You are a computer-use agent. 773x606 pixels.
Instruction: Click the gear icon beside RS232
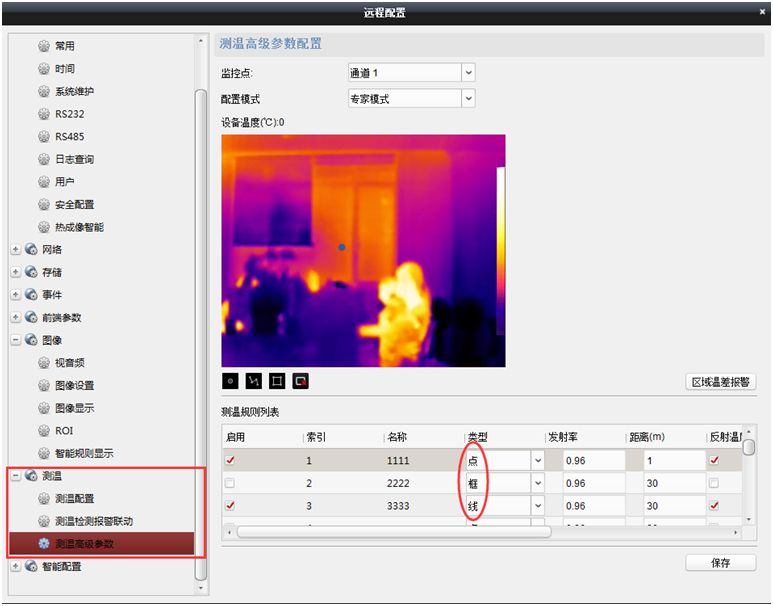click(x=43, y=114)
